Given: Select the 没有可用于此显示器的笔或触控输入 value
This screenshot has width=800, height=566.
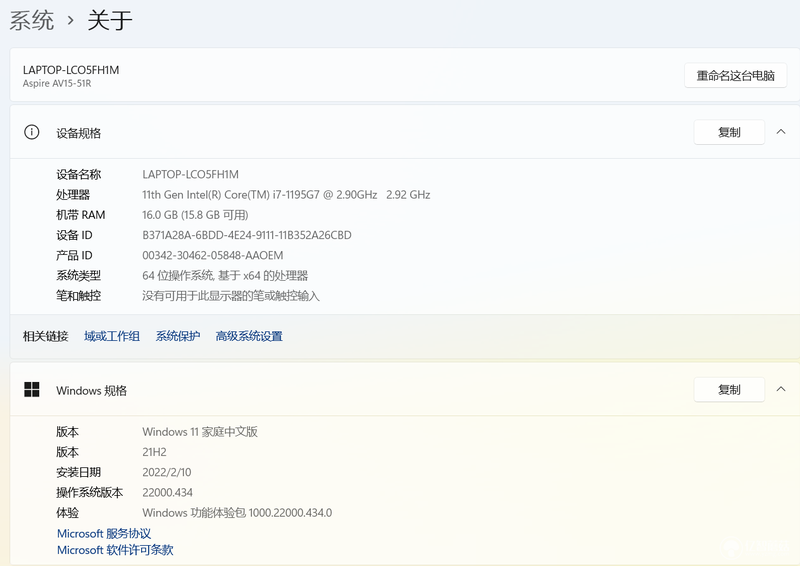Looking at the screenshot, I should 231,296.
